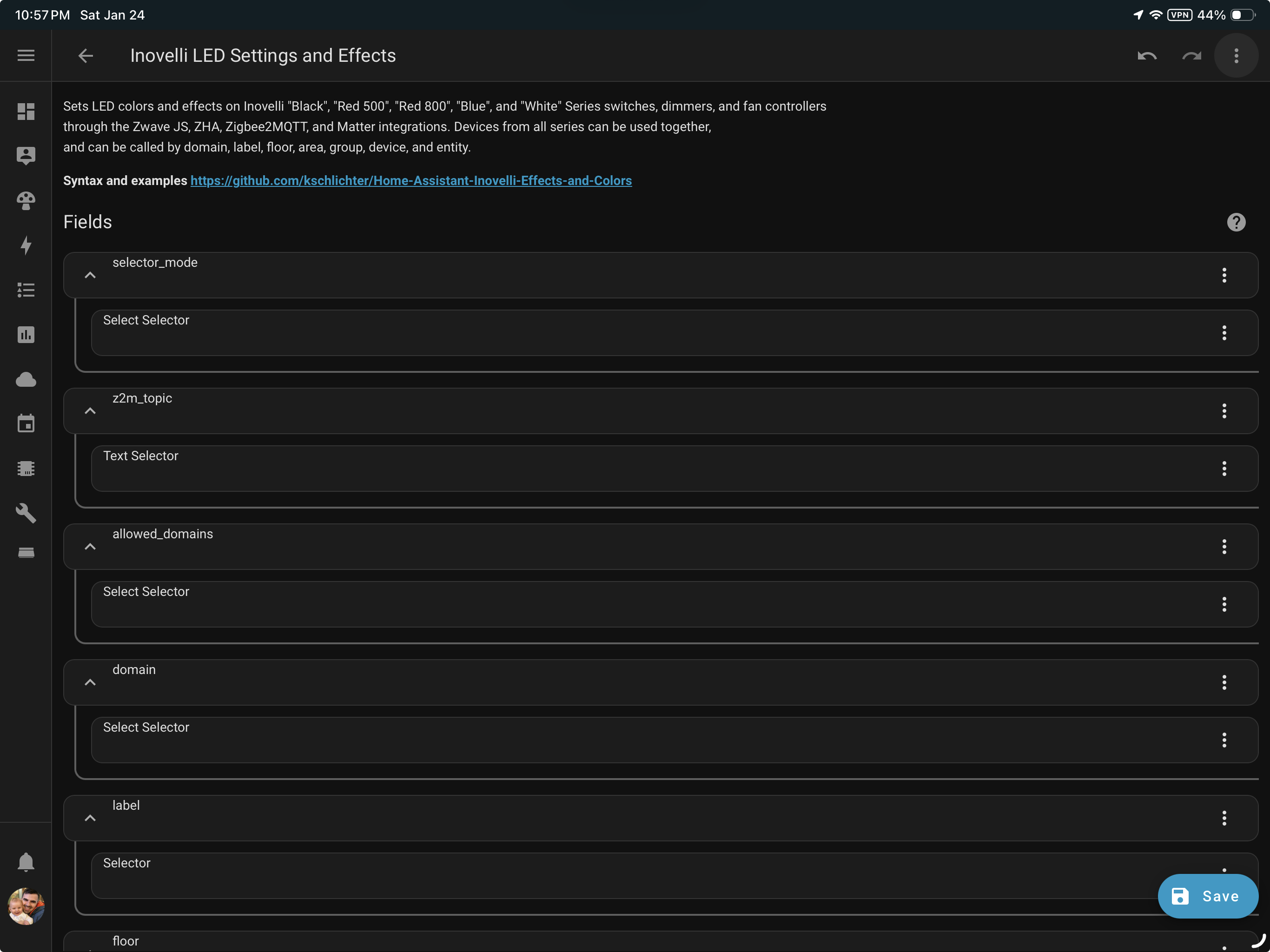This screenshot has width=1270, height=952.
Task: Open the history bar chart icon
Action: click(26, 335)
